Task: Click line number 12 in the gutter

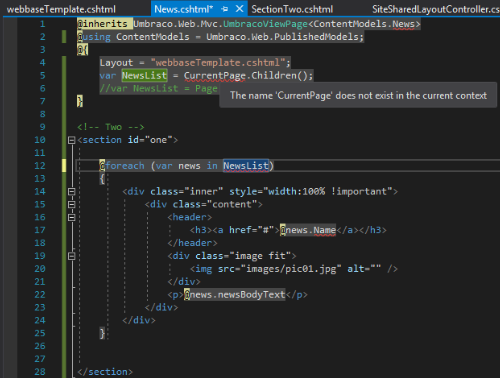Action: [40, 166]
